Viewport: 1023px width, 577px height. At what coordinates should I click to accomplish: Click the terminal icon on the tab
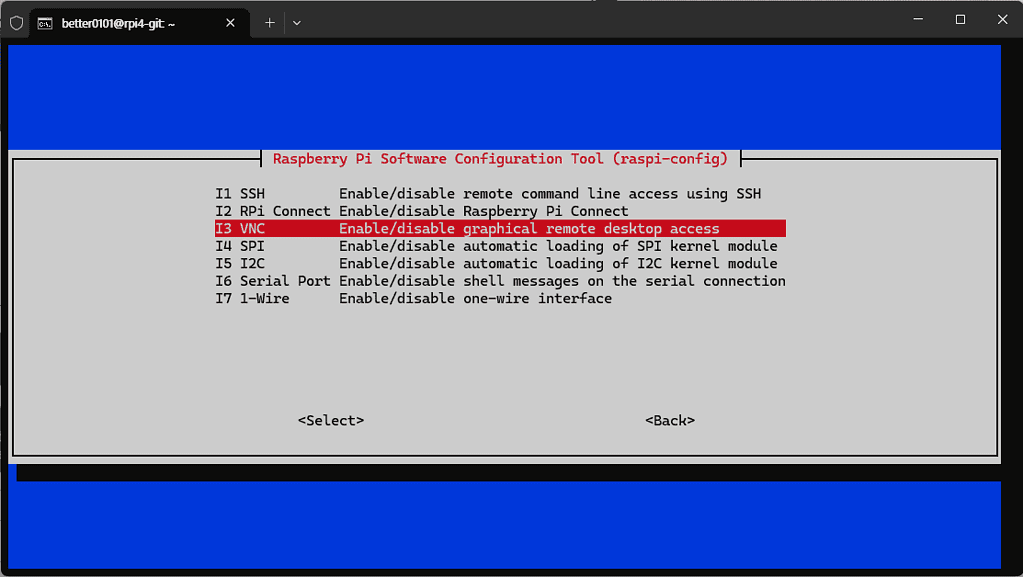[x=45, y=22]
